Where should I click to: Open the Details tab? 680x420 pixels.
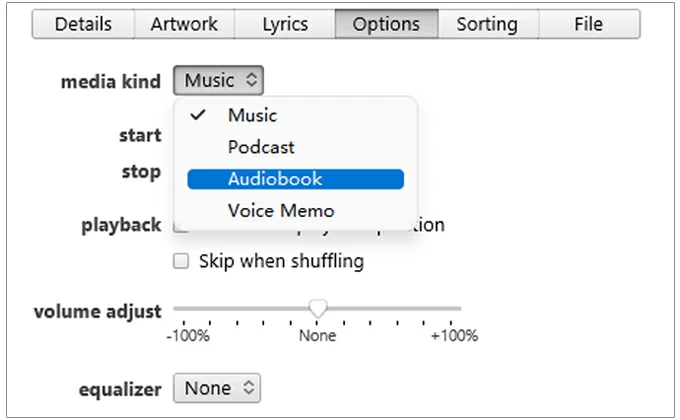click(83, 24)
